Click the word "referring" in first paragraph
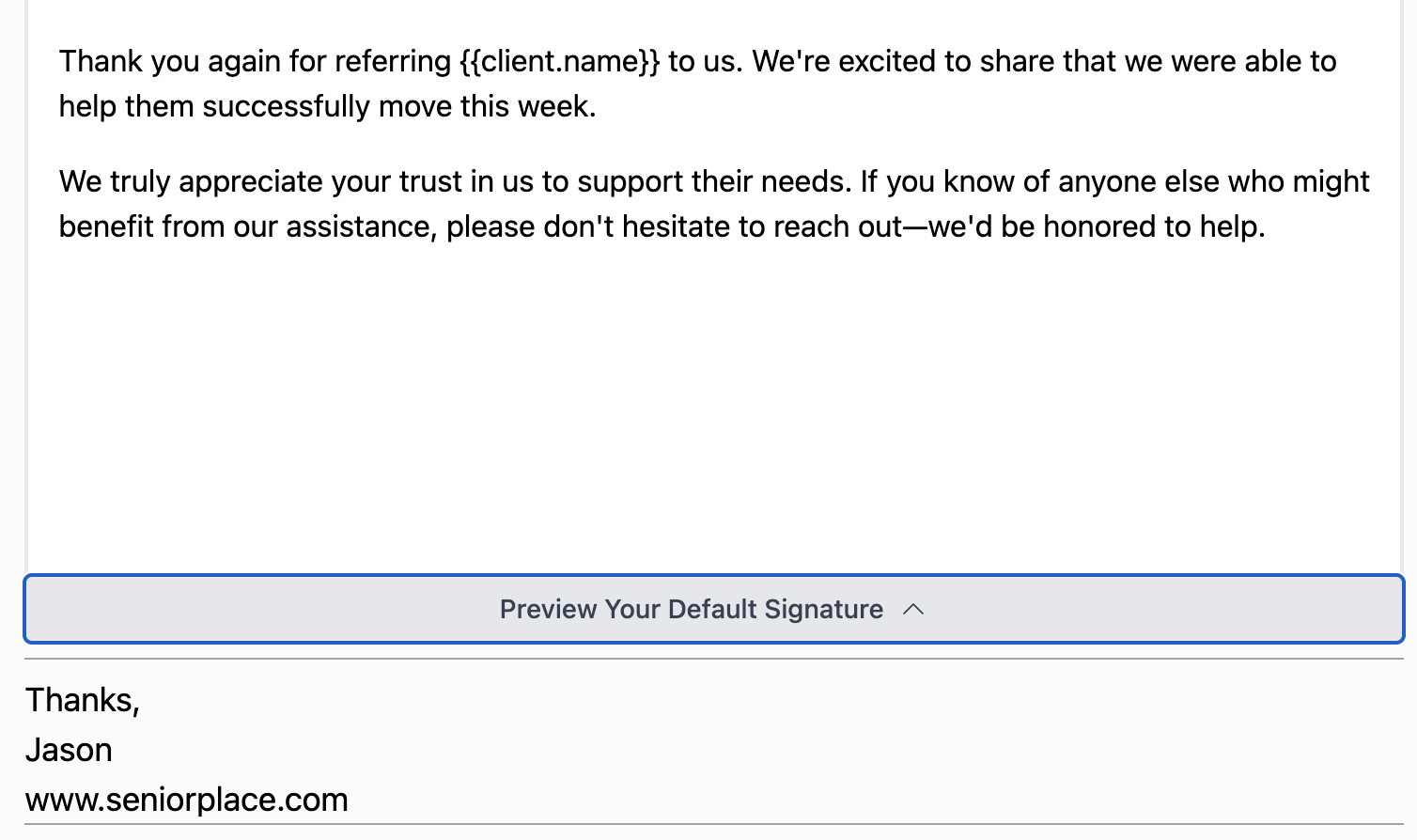Image resolution: width=1417 pixels, height=840 pixels. coord(393,61)
